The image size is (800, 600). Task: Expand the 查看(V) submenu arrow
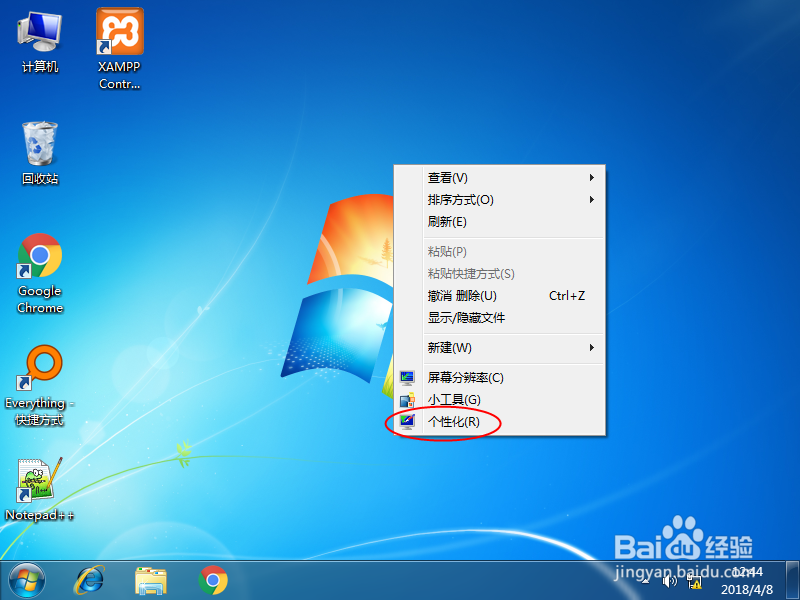(591, 178)
